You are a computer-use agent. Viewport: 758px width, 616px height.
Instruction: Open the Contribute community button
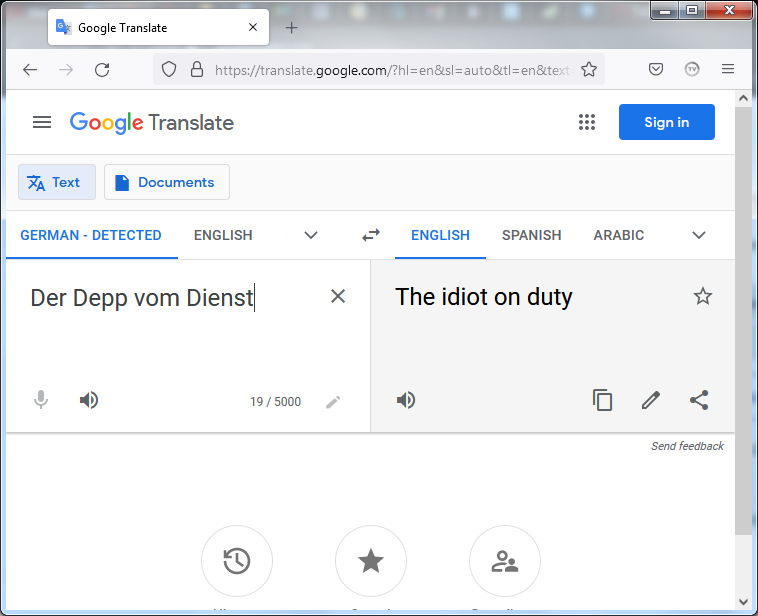[x=505, y=561]
